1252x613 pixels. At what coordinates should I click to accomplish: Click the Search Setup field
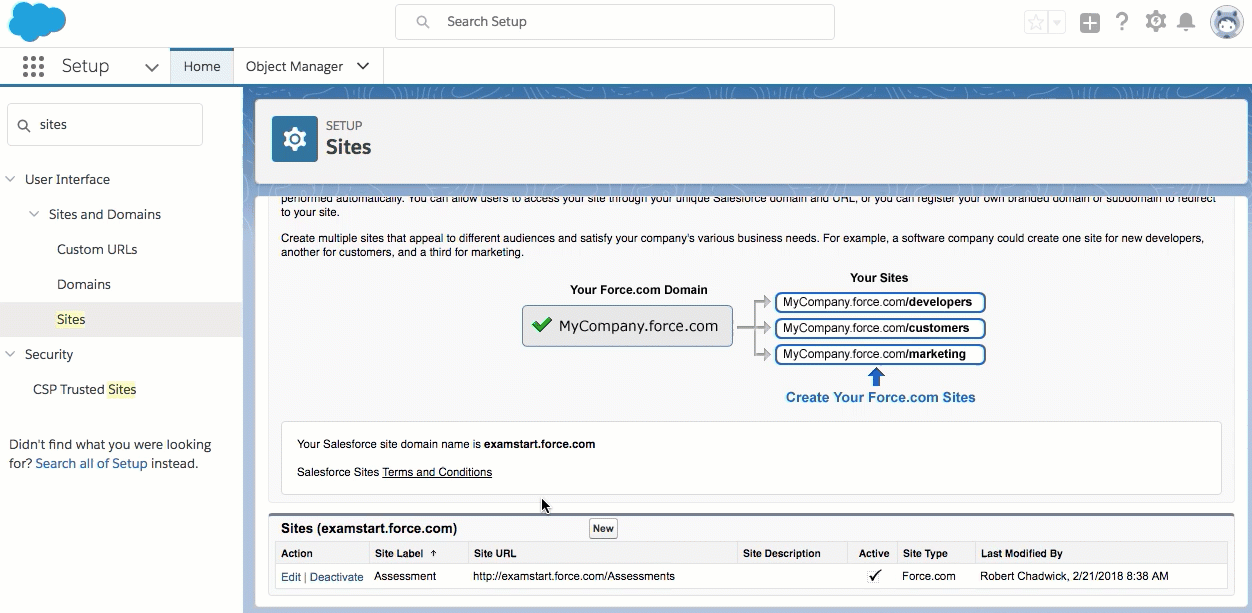click(615, 21)
